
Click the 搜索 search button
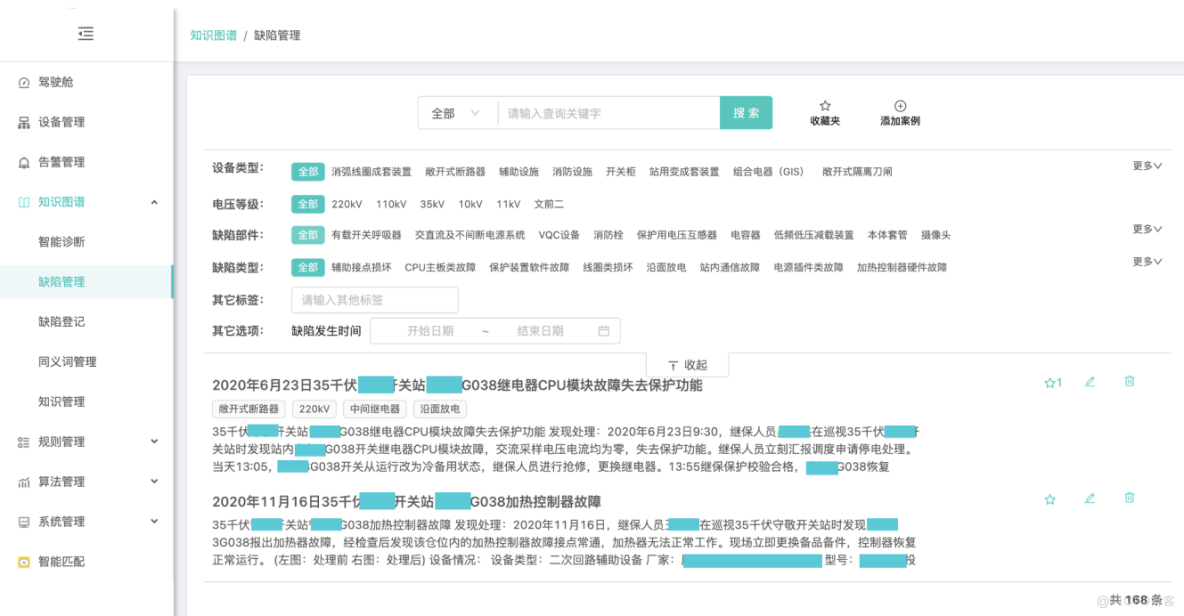[745, 112]
